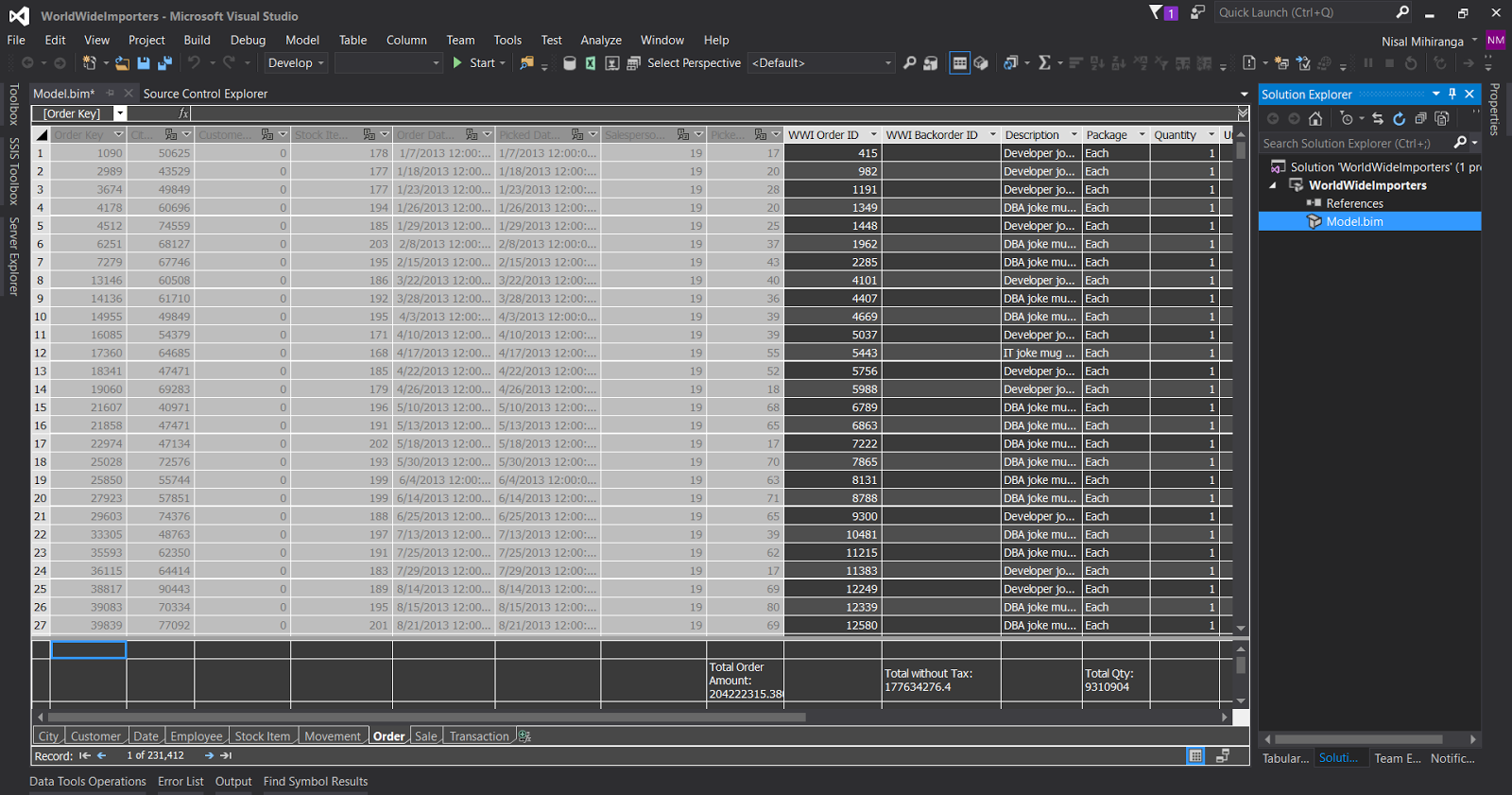Open the Package column filter dropdown
The height and width of the screenshot is (795, 1512).
(x=1142, y=134)
